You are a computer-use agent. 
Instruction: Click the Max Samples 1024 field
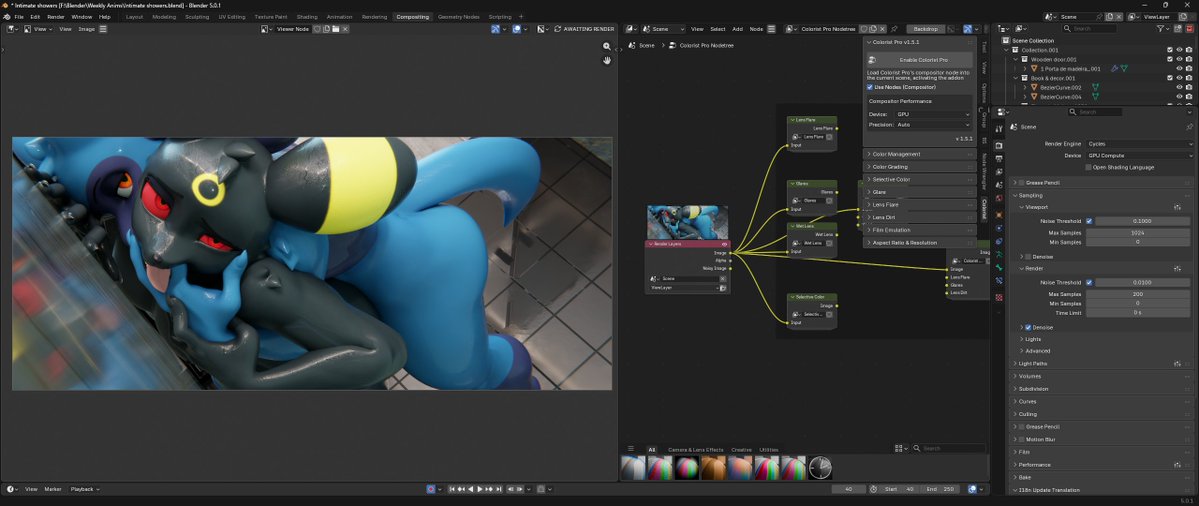coord(1139,232)
